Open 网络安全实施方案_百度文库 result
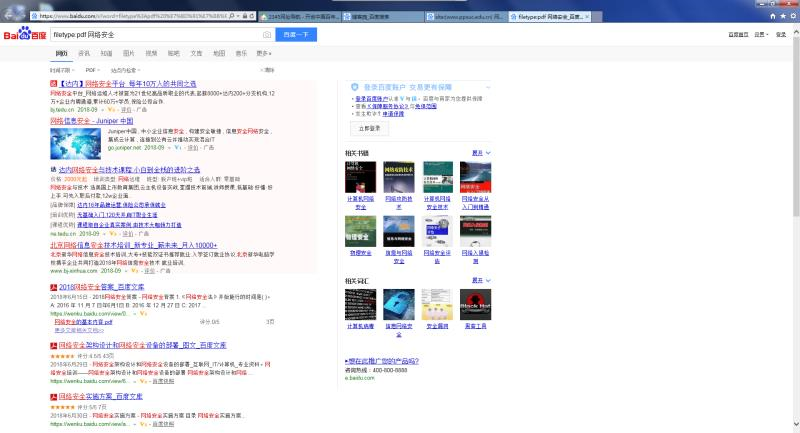 point(101,396)
